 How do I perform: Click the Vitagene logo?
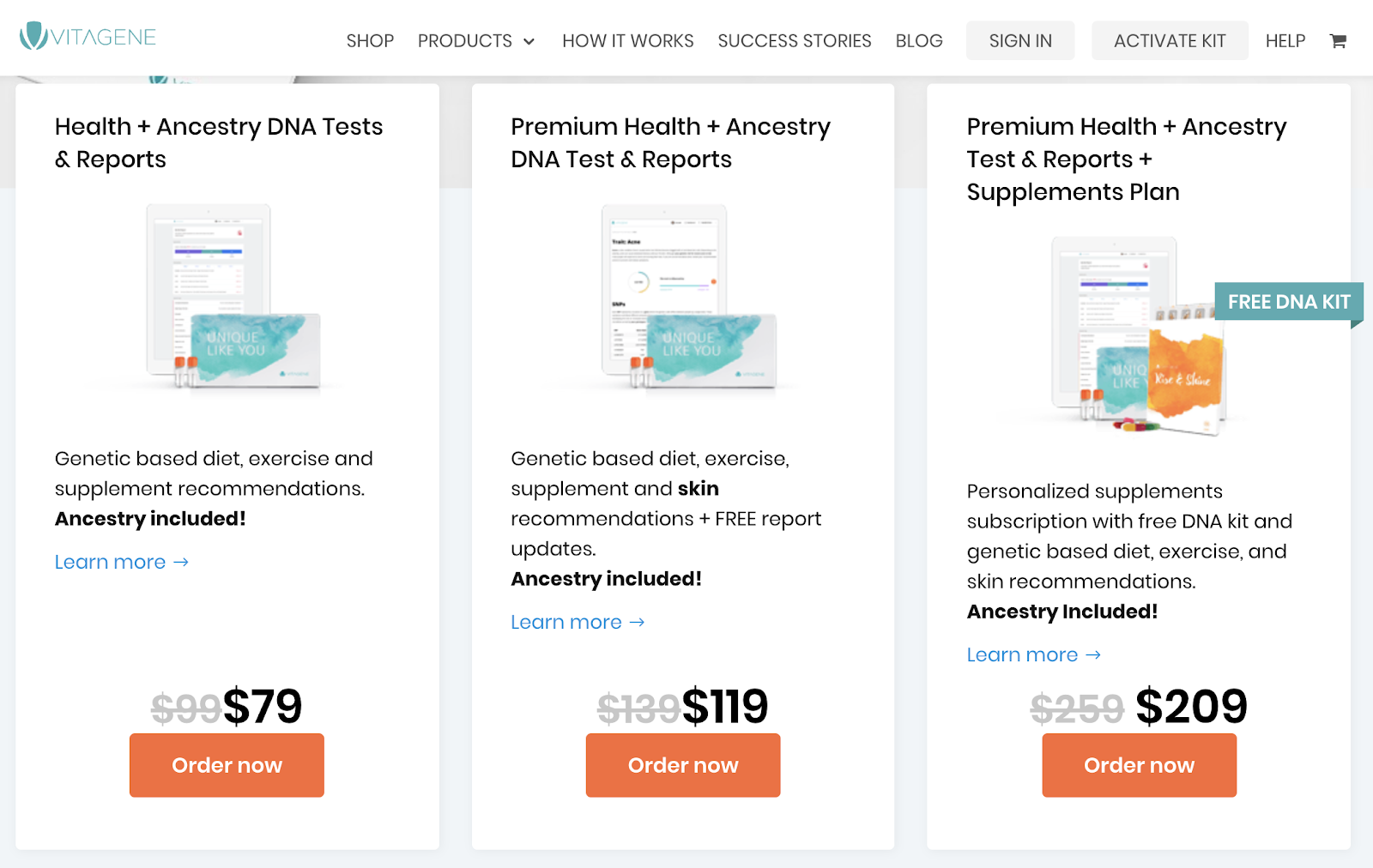pyautogui.click(x=88, y=37)
